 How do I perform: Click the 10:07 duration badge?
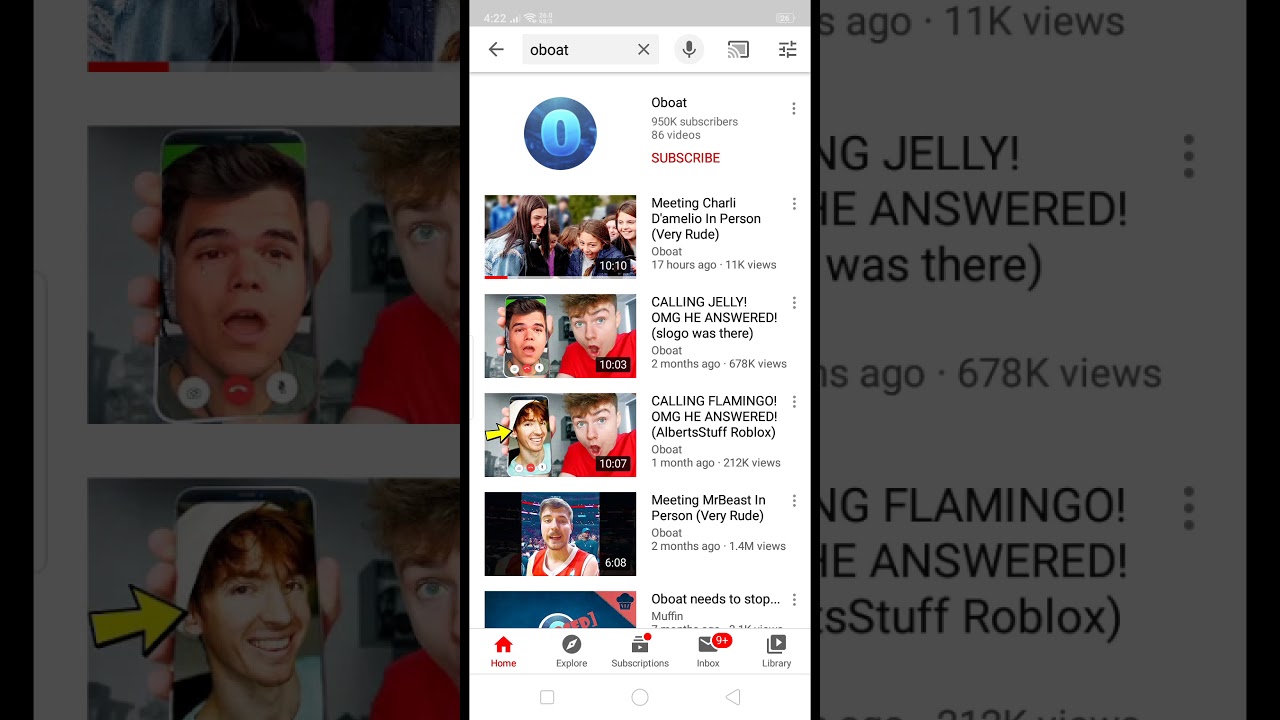click(x=613, y=464)
